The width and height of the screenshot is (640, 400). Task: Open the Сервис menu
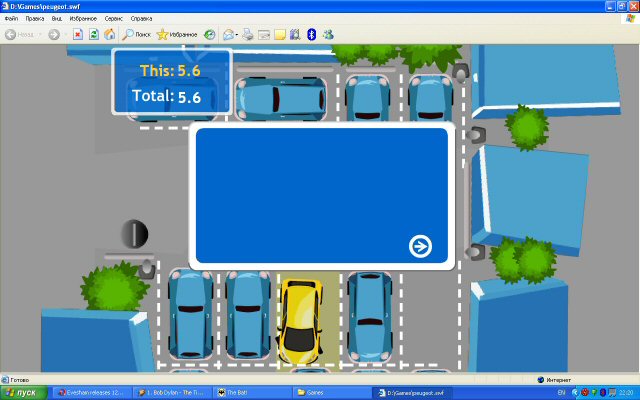[113, 18]
